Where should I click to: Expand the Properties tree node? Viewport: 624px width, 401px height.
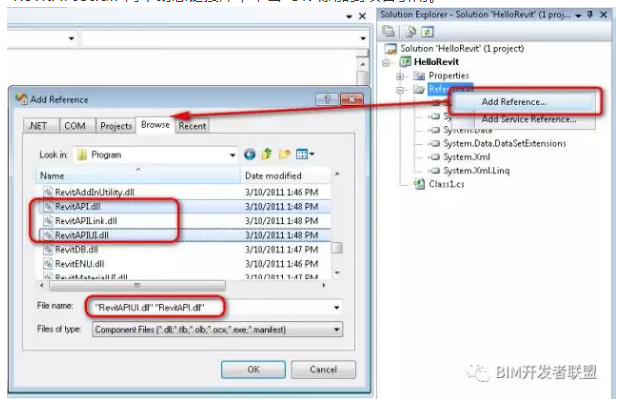[400, 76]
